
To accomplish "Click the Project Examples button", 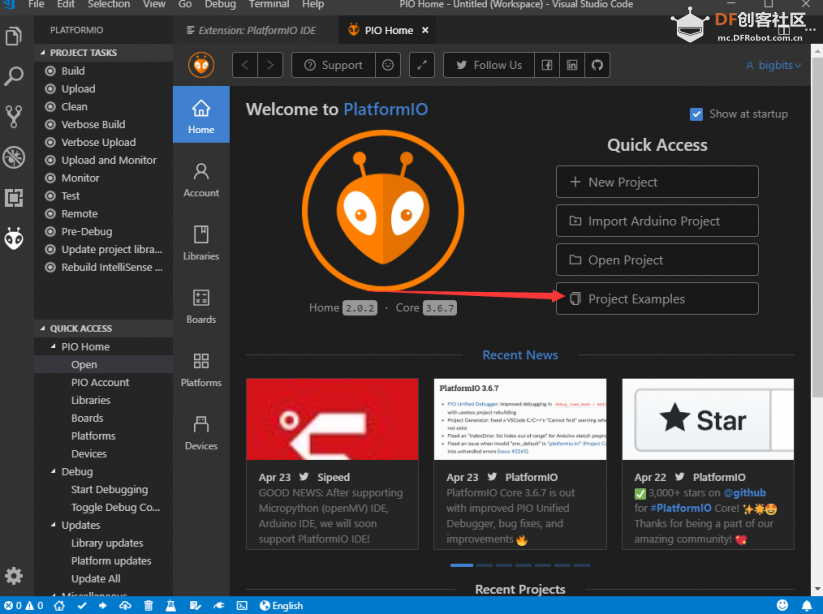I will [x=657, y=299].
